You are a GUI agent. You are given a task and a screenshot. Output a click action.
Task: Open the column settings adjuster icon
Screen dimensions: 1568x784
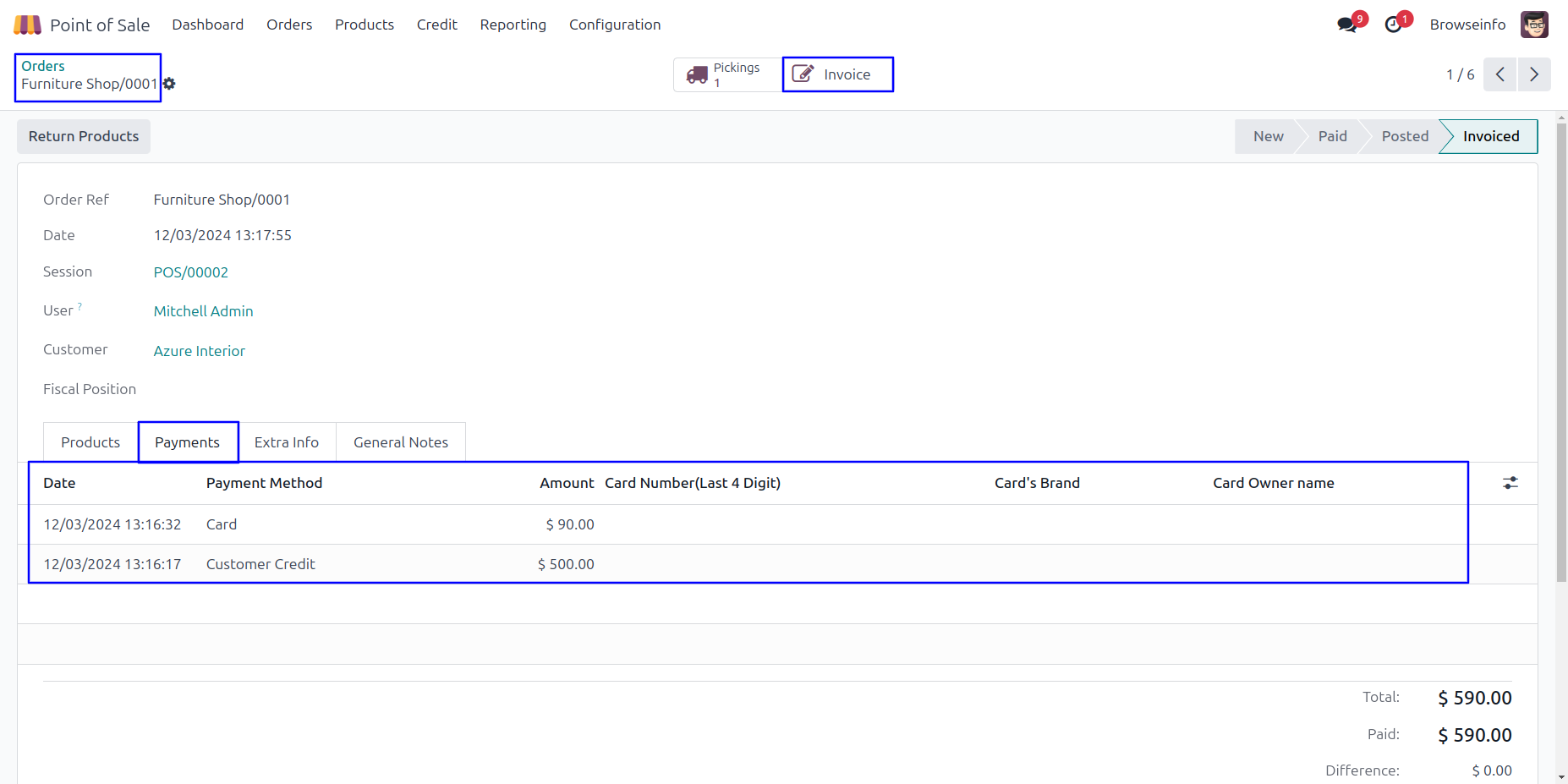tap(1510, 483)
